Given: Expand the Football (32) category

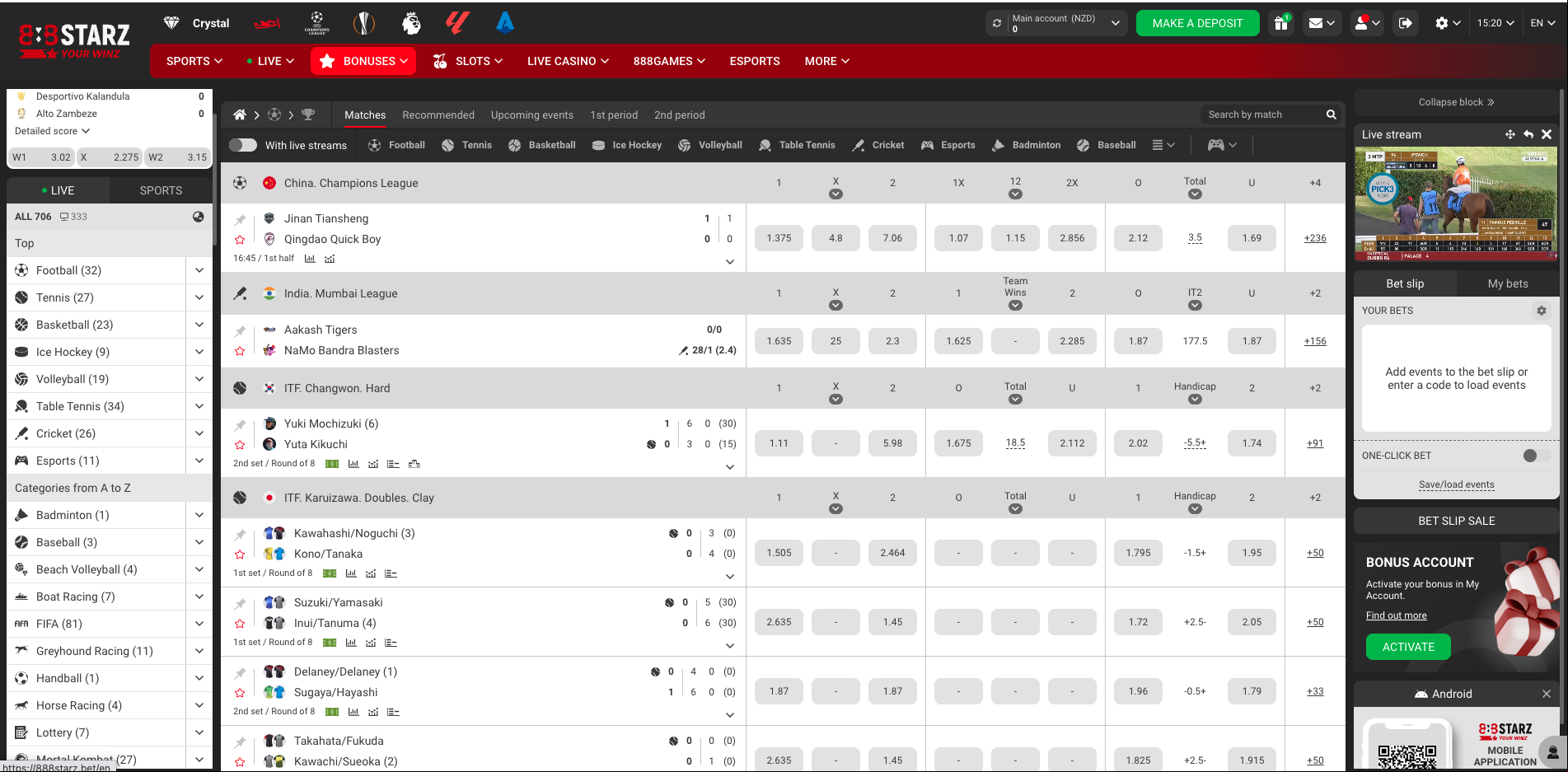Looking at the screenshot, I should pyautogui.click(x=199, y=270).
